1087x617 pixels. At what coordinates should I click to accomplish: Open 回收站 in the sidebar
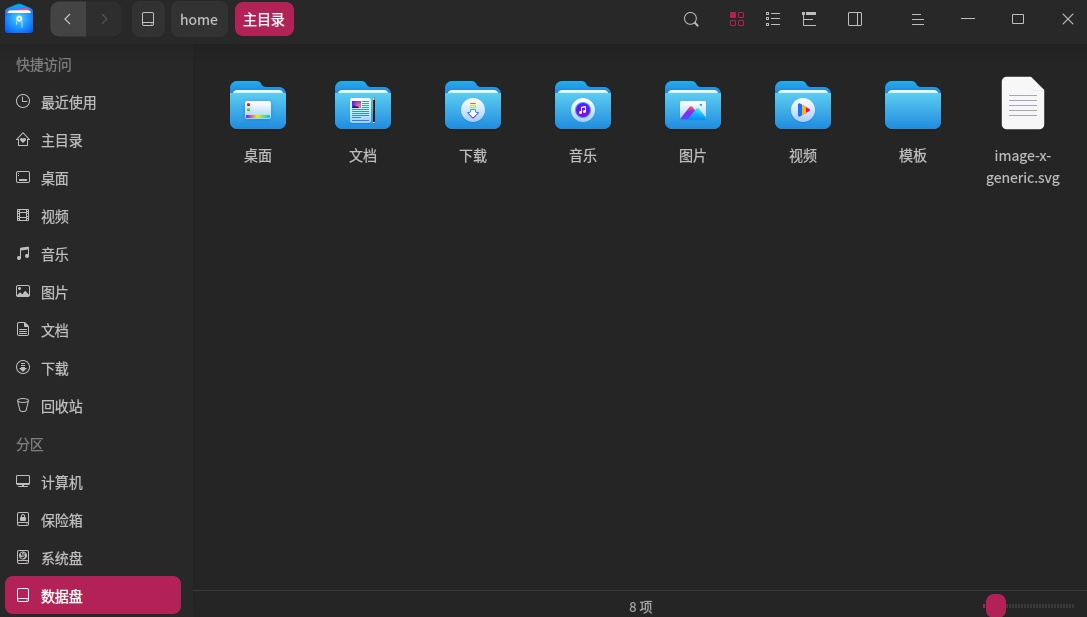click(x=93, y=406)
